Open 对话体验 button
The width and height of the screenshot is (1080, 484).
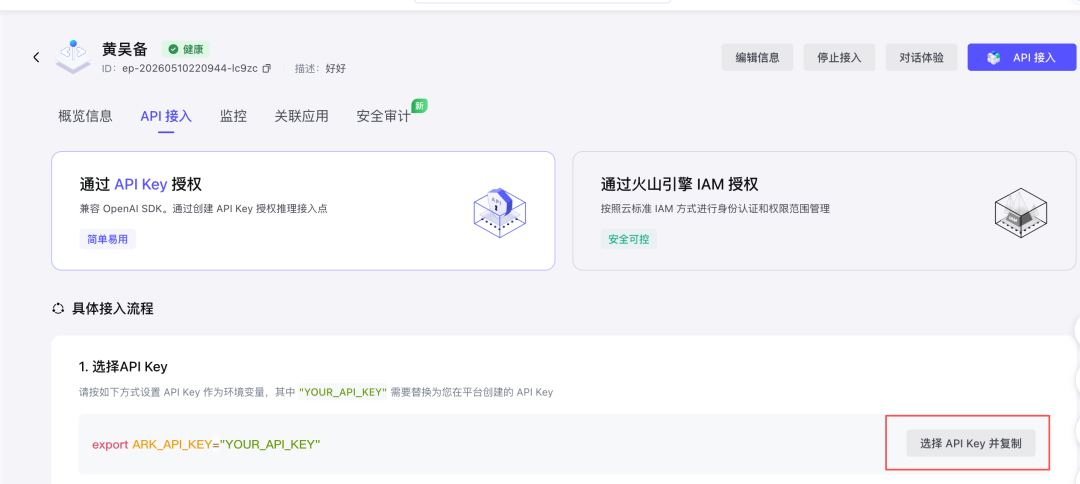922,57
